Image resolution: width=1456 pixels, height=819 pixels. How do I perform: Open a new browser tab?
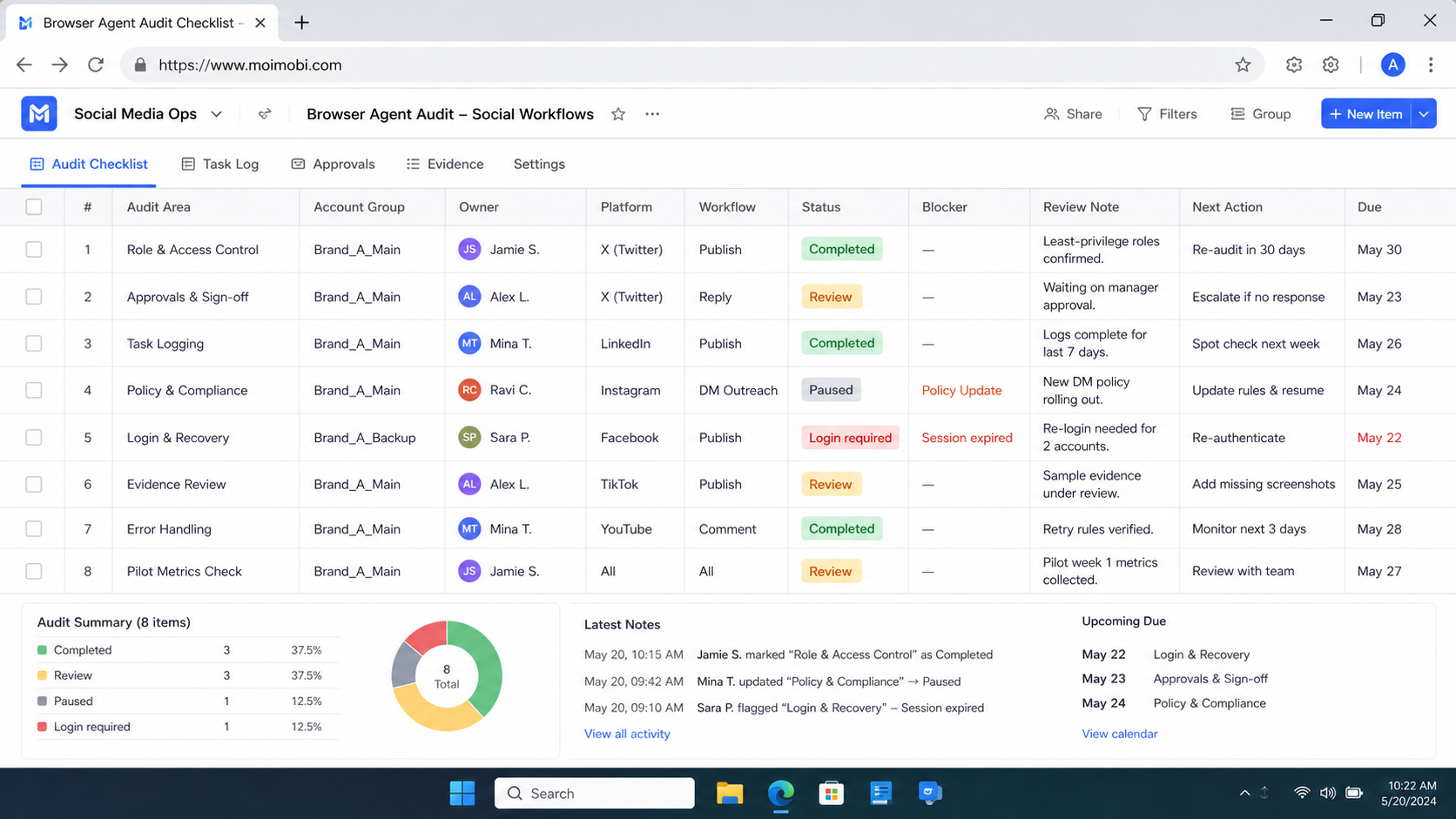(301, 23)
